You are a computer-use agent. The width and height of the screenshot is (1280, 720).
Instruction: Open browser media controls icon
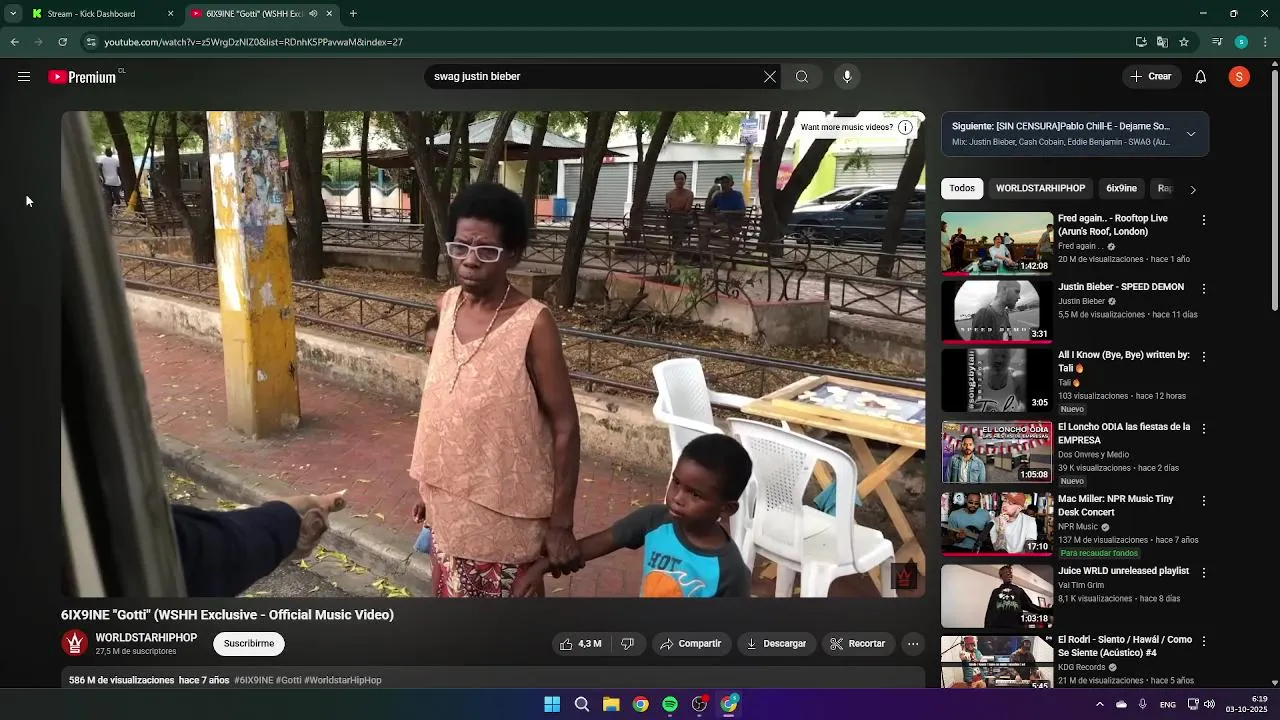click(x=1217, y=42)
